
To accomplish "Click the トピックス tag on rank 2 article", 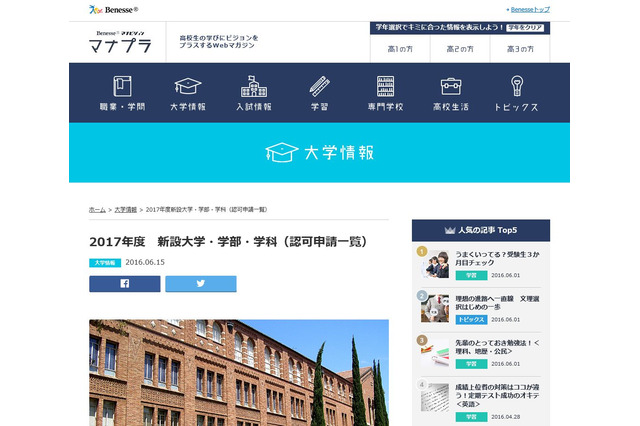I will pos(471,320).
